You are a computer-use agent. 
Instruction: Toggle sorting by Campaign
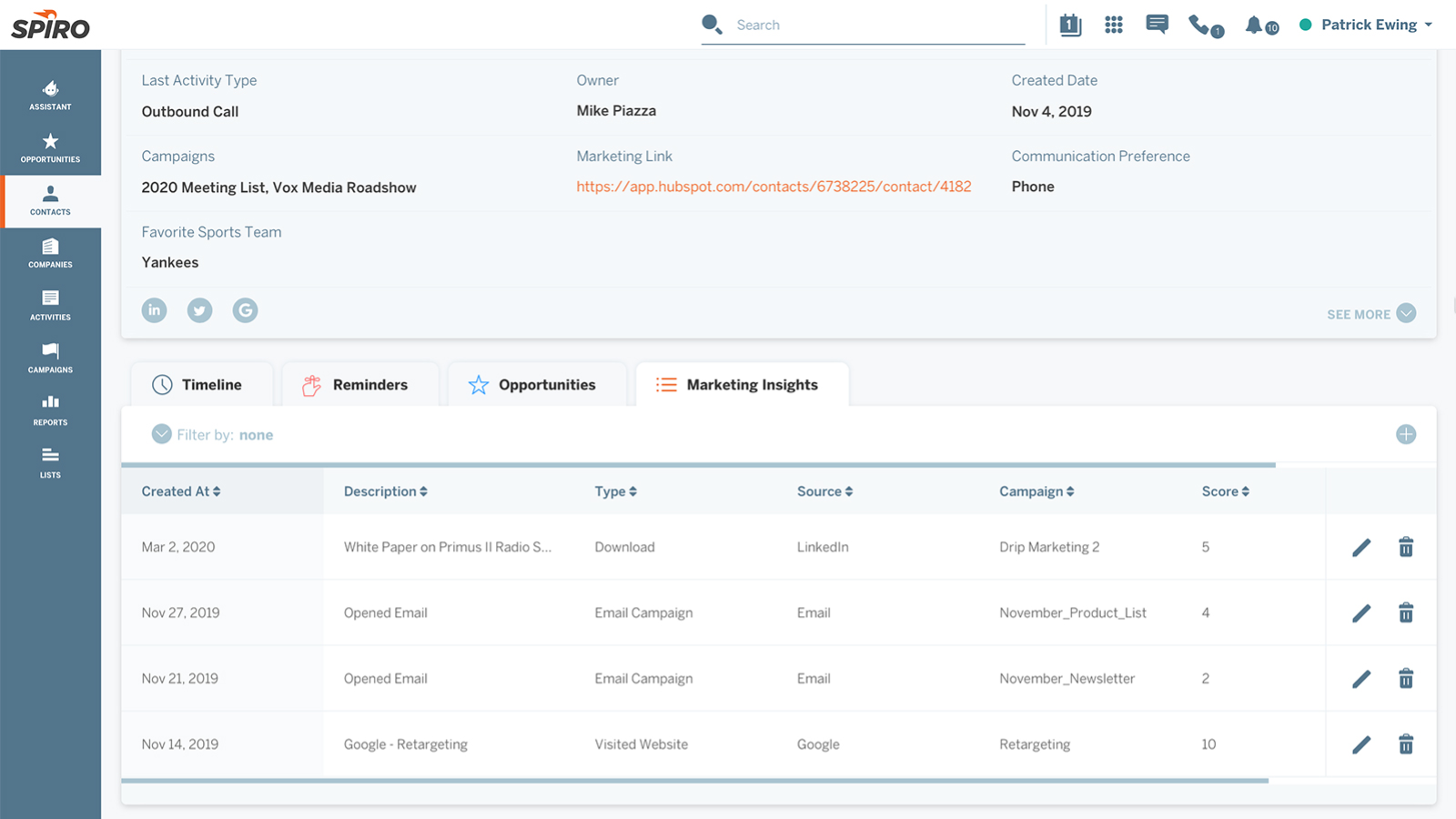pyautogui.click(x=1036, y=490)
